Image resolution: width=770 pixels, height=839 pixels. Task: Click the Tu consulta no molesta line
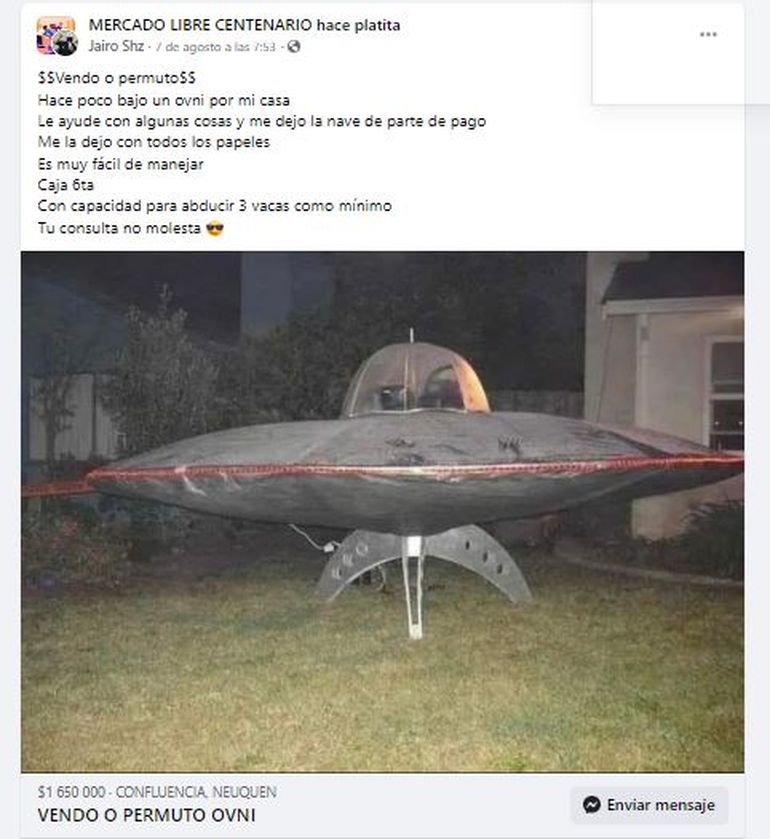pos(119,228)
